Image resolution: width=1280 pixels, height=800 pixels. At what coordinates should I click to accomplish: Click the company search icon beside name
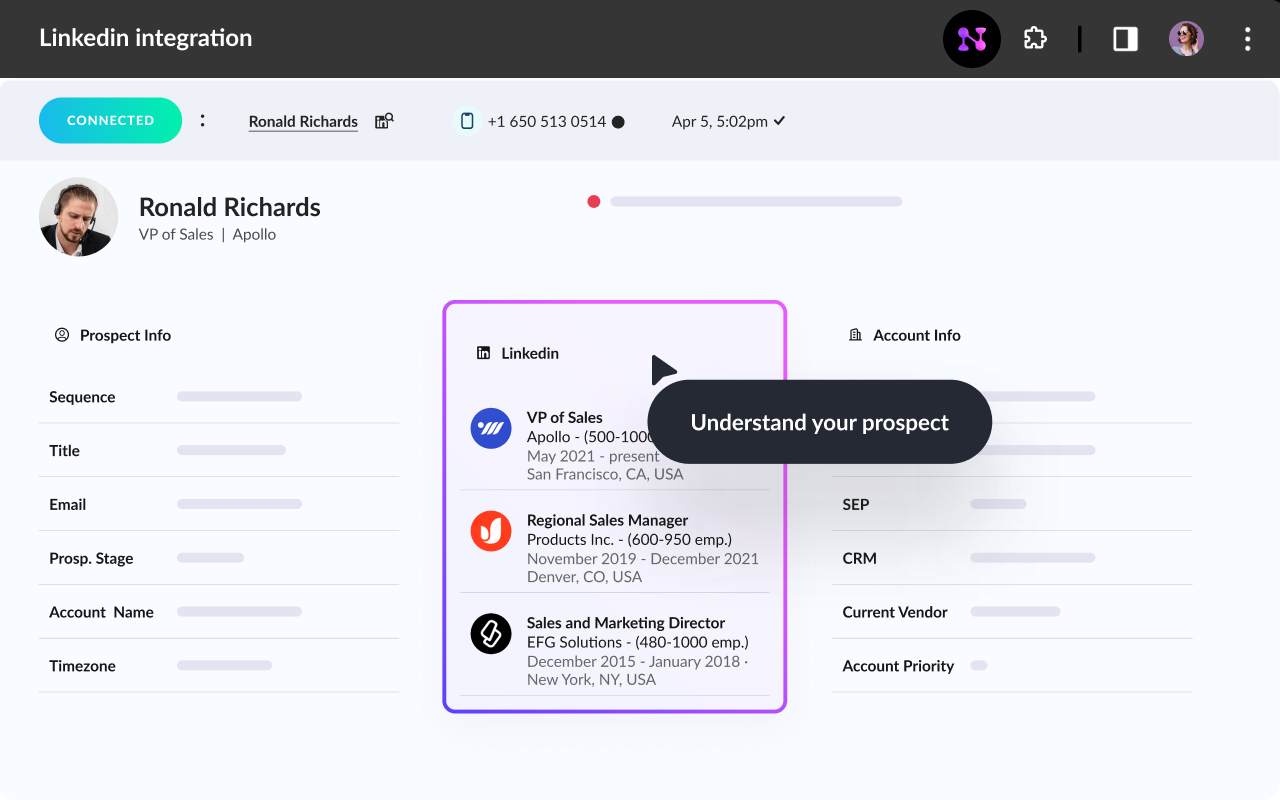coord(384,121)
